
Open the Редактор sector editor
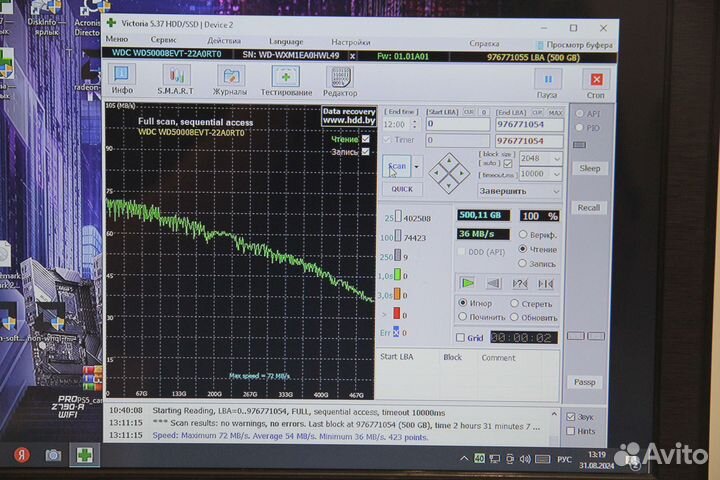point(340,82)
